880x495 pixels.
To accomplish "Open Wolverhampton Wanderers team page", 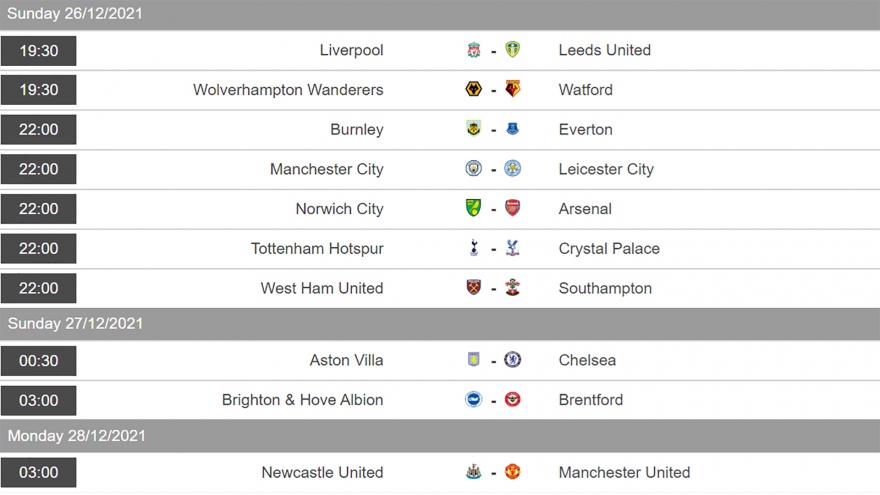I will pos(288,90).
